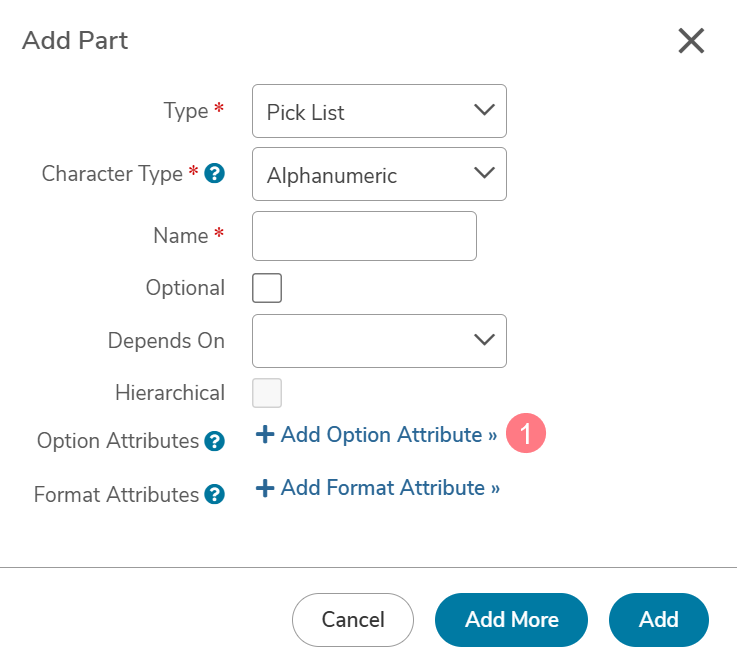Click the plus icon beside Add Option Attribute
This screenshot has height=662, width=737.
(x=265, y=434)
